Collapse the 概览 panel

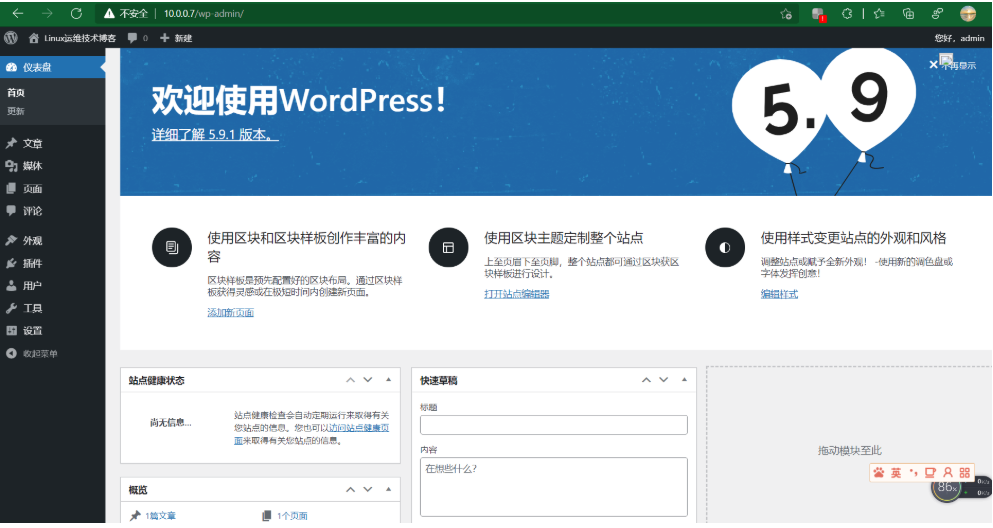point(388,489)
